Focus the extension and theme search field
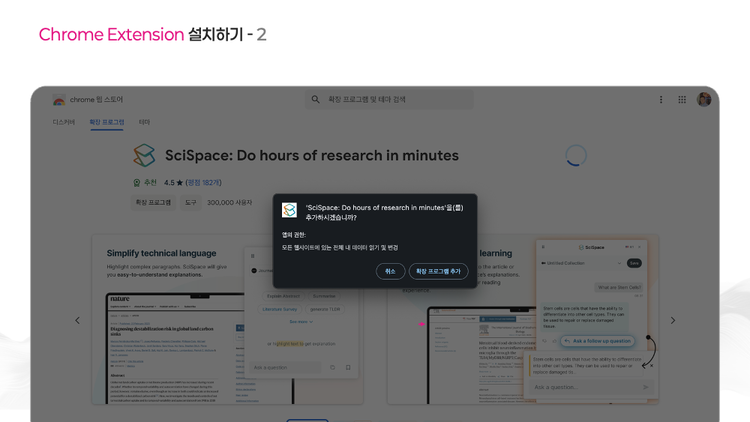The height and width of the screenshot is (422, 750). coord(389,100)
